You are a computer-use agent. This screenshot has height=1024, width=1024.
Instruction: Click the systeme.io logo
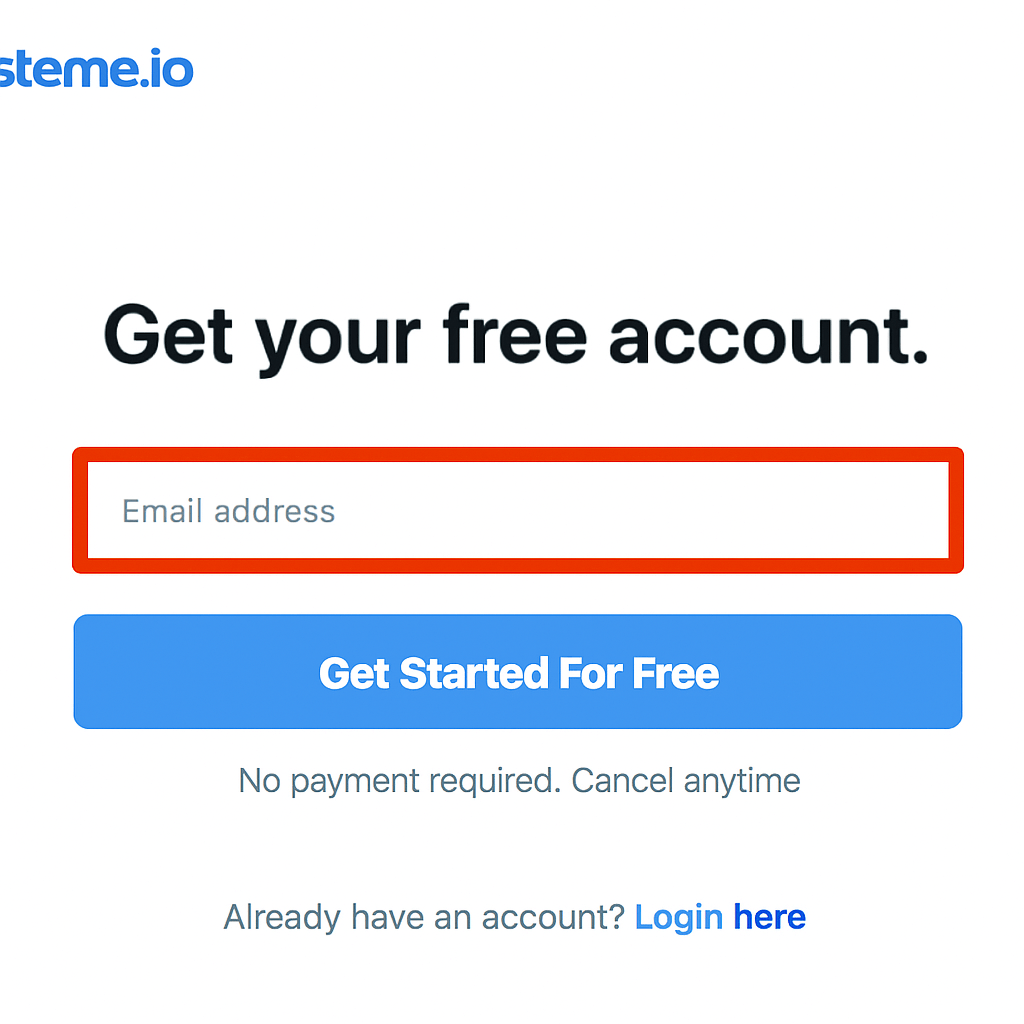pos(95,70)
